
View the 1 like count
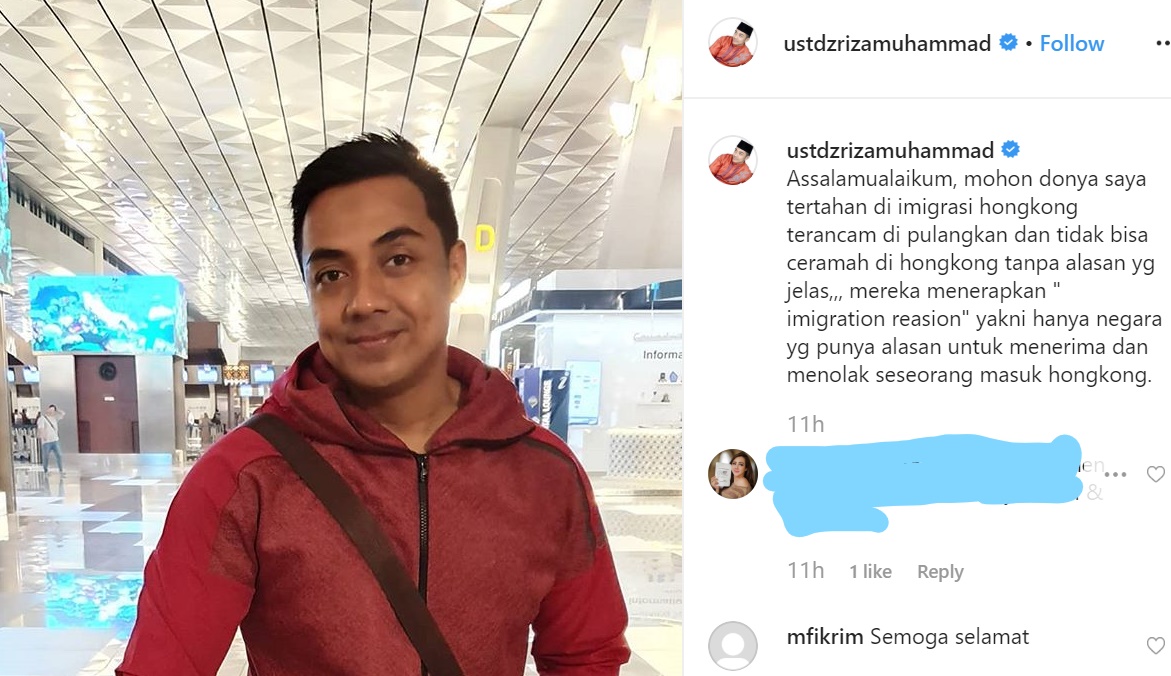tap(871, 571)
